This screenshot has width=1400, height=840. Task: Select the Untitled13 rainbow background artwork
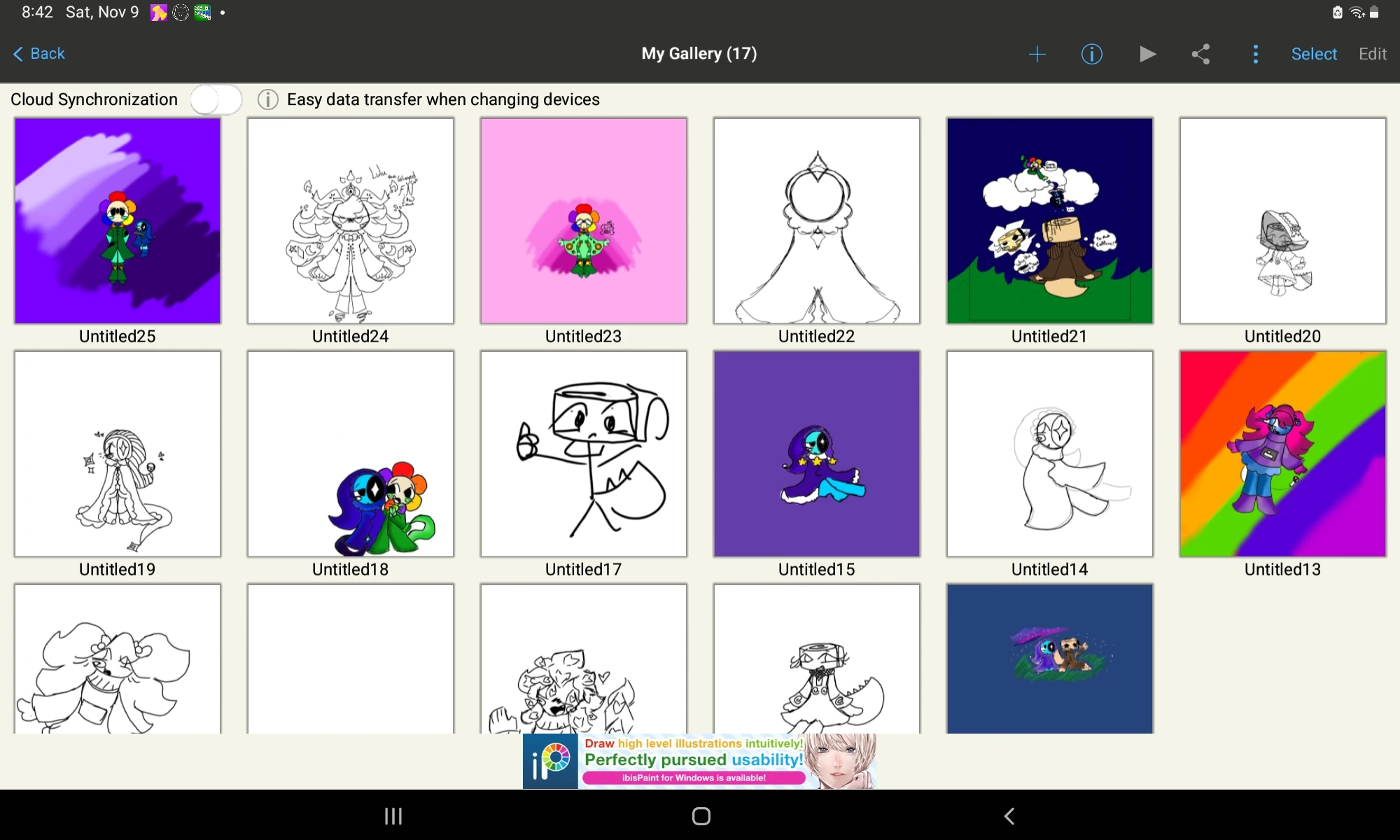(1282, 454)
